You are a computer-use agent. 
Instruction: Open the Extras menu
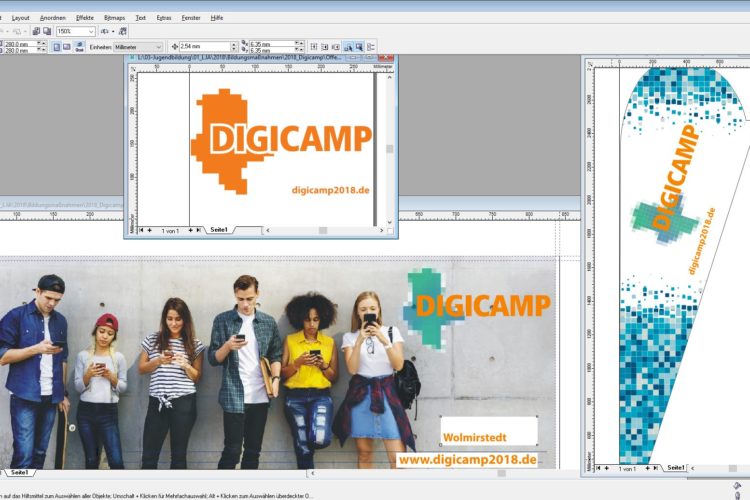click(164, 18)
